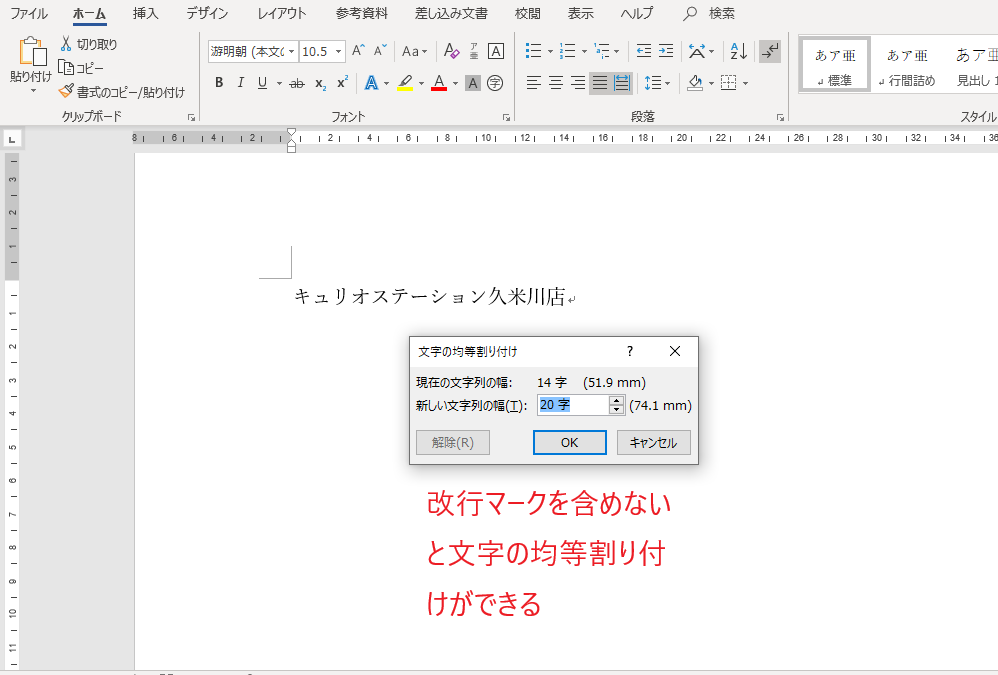The width and height of the screenshot is (998, 675).
Task: Open the Paragraph (段落) dialog launcher
Action: click(x=780, y=118)
